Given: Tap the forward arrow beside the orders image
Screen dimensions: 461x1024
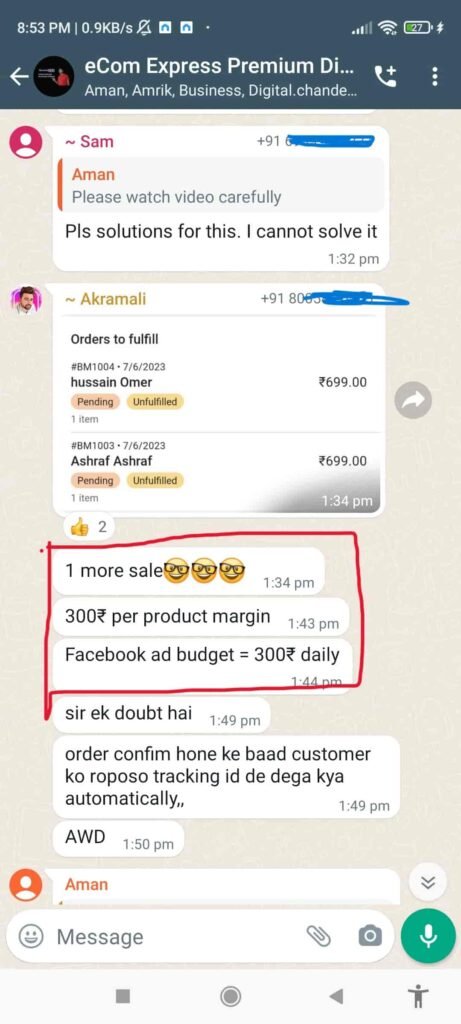Looking at the screenshot, I should point(413,400).
